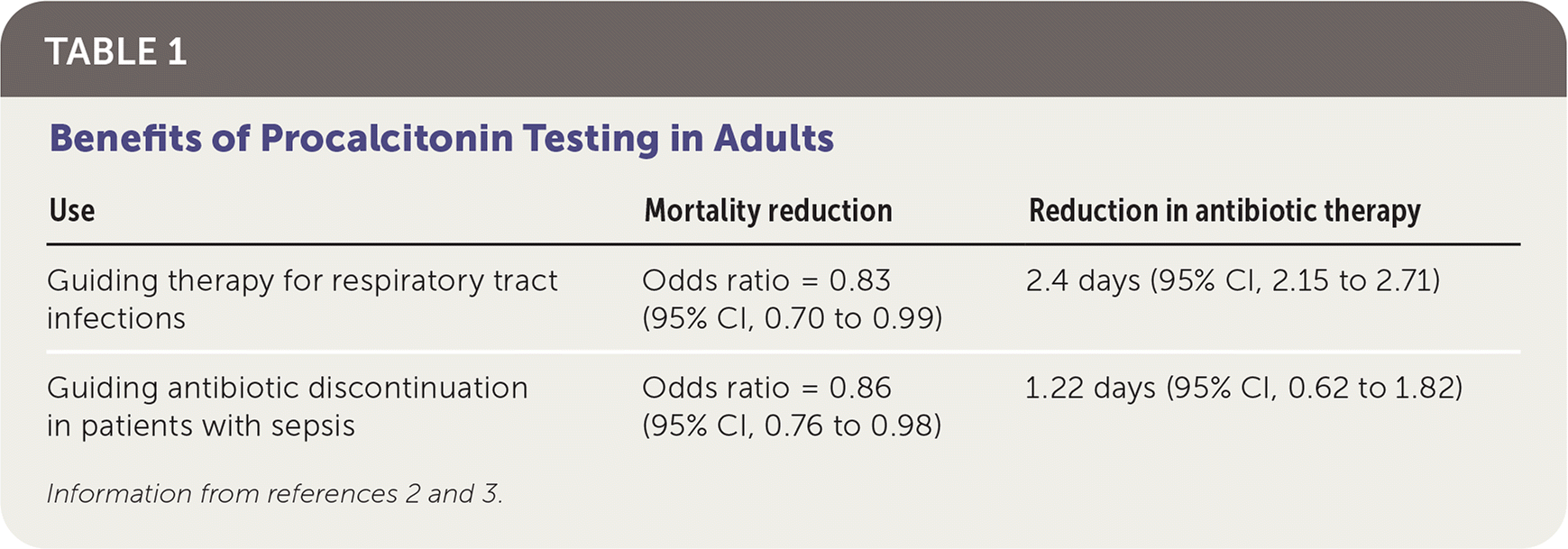Click the "TABLE 1" label in banner
Image resolution: width=1568 pixels, height=549 pixels.
click(115, 52)
